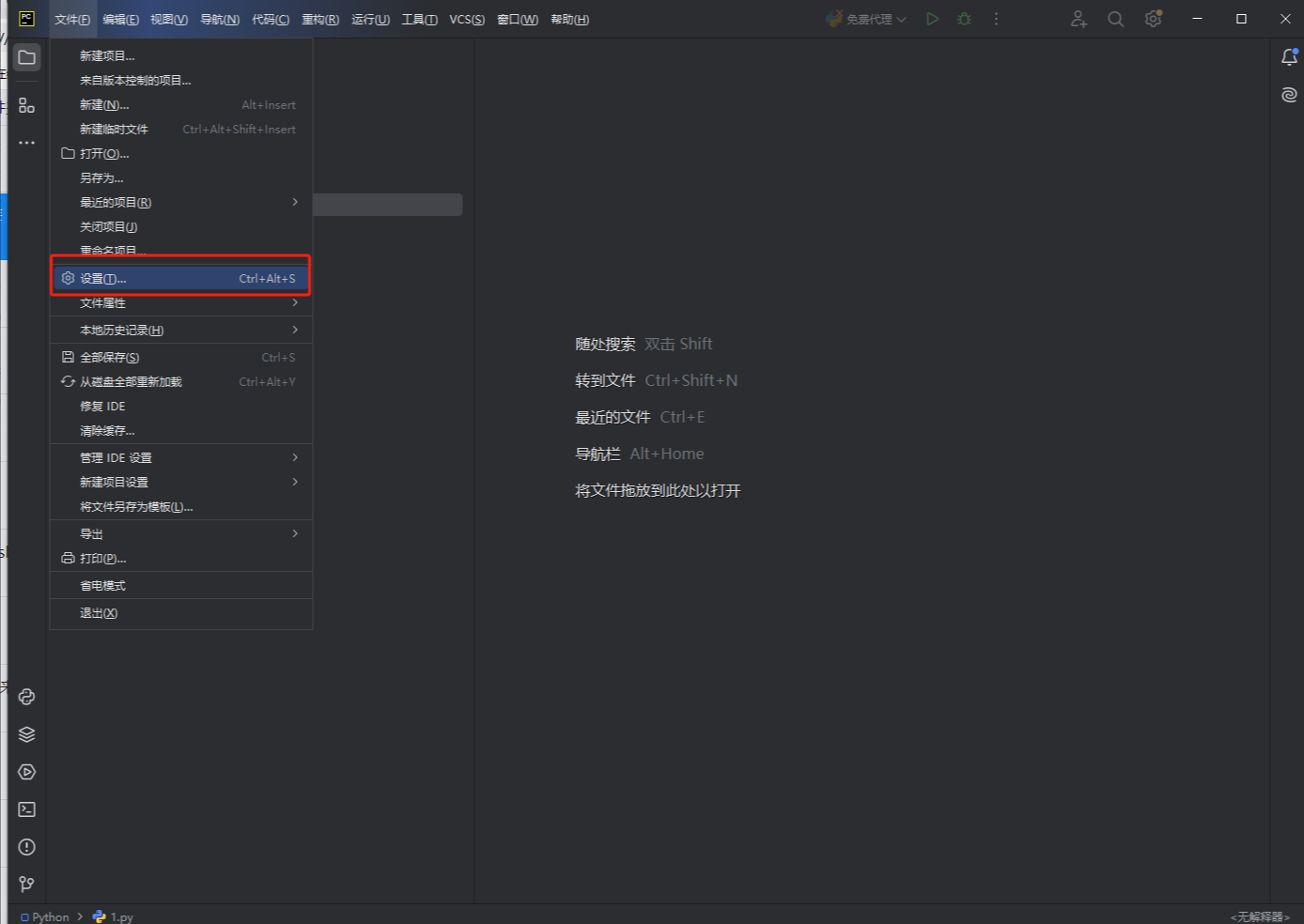Choose 打印(P)... menu entry

click(x=181, y=558)
